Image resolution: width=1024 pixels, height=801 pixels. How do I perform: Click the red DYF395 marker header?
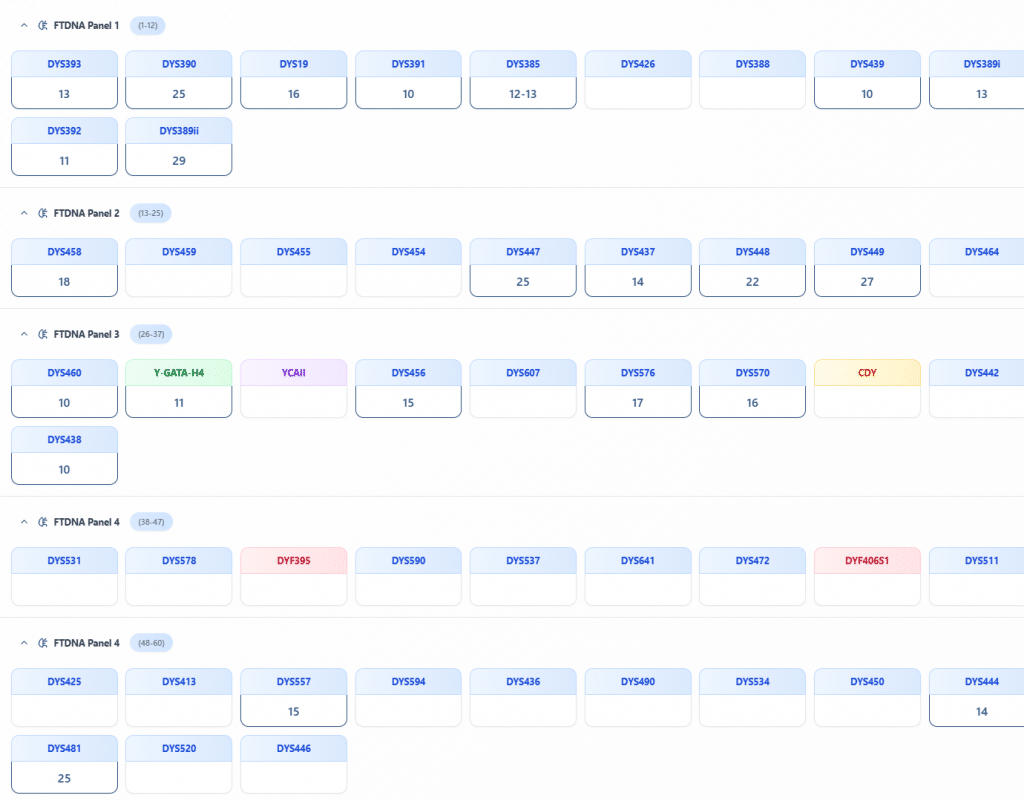293,561
